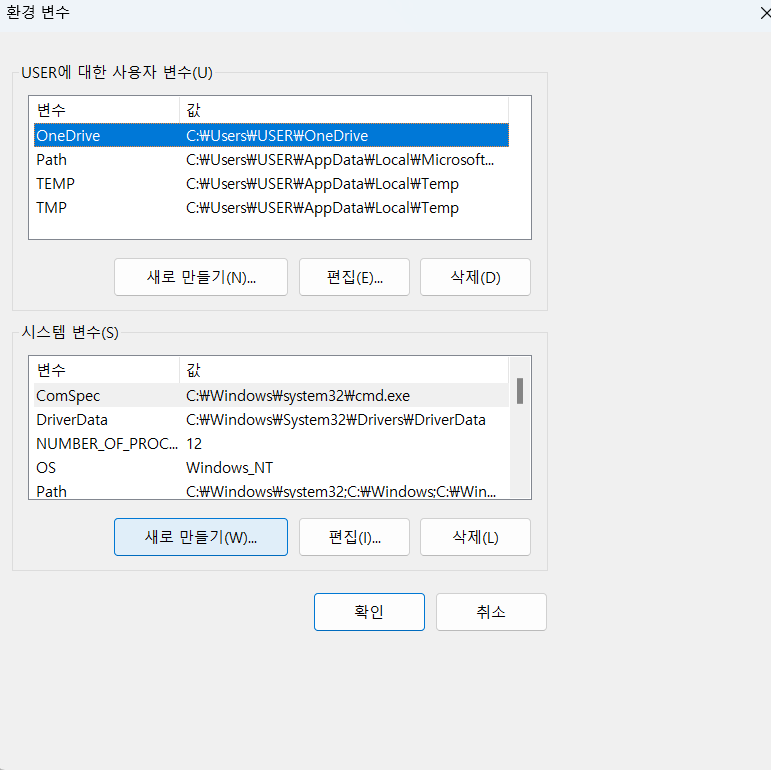Click 삭제(L) button for system variables

click(x=475, y=537)
